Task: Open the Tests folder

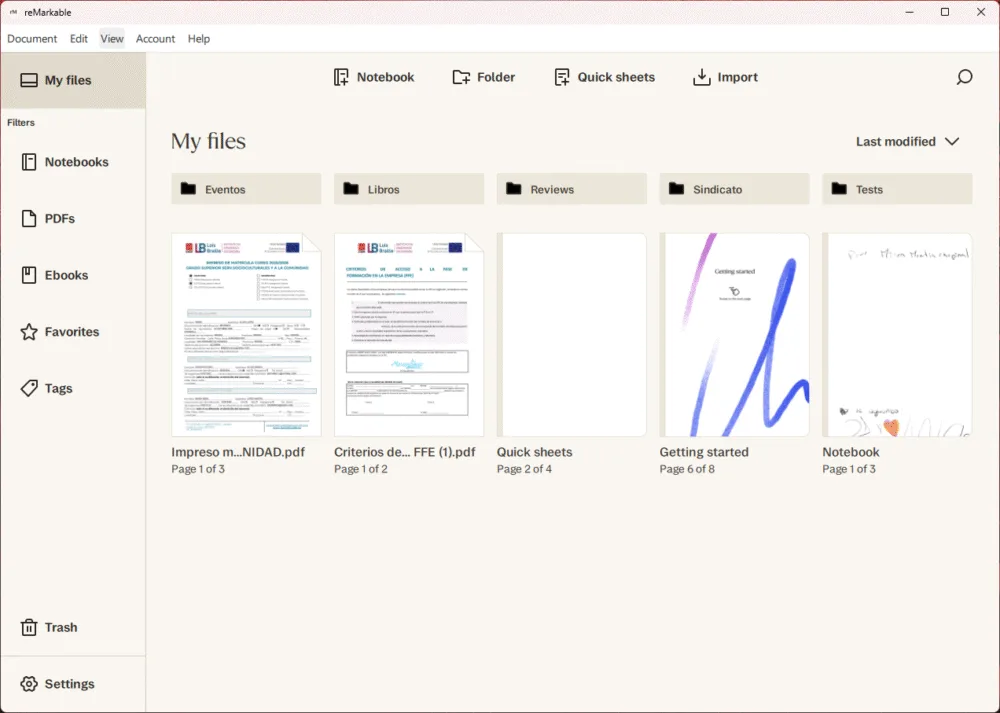Action: [x=897, y=189]
